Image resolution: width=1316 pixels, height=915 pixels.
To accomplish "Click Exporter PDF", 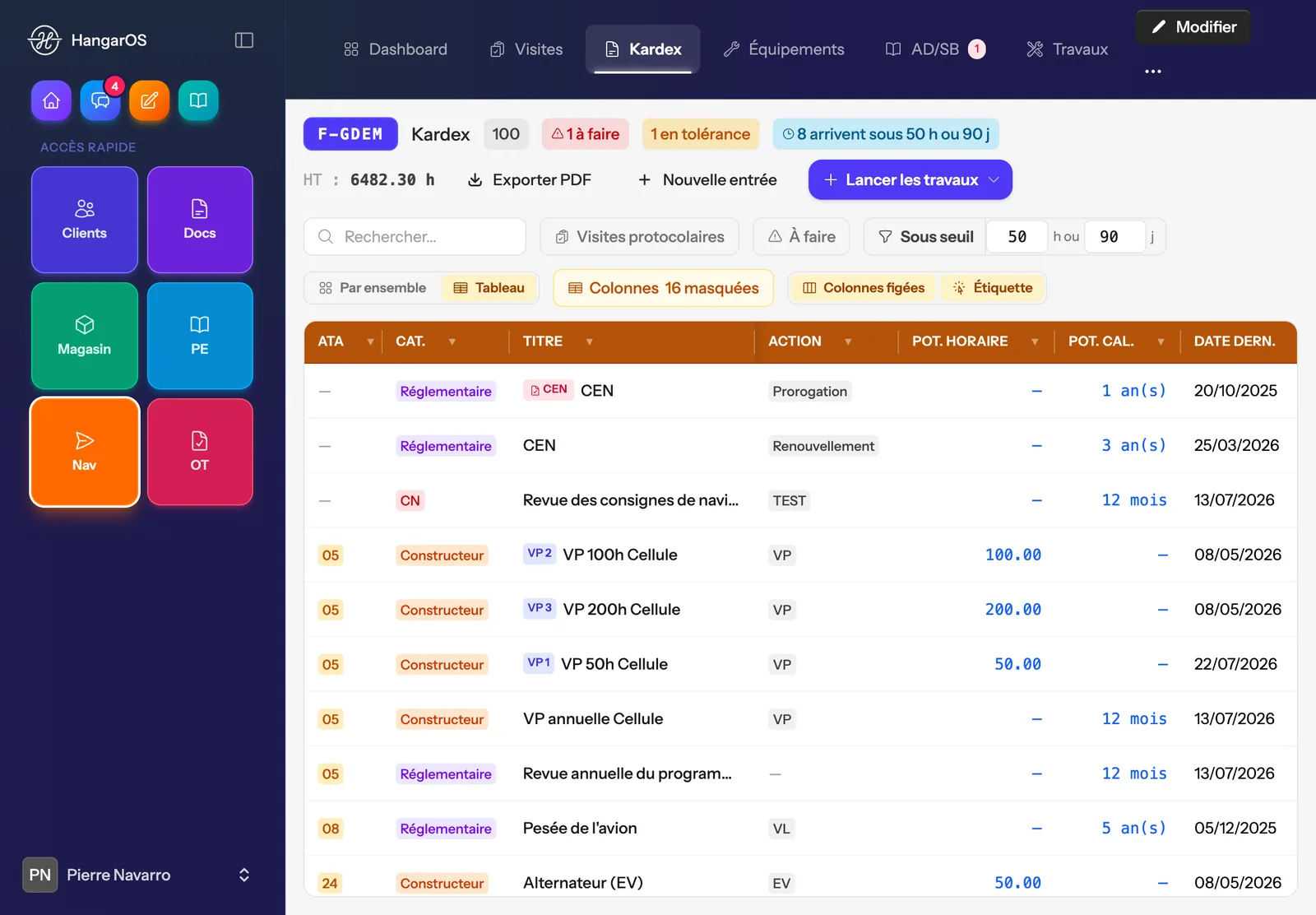I will coord(530,180).
